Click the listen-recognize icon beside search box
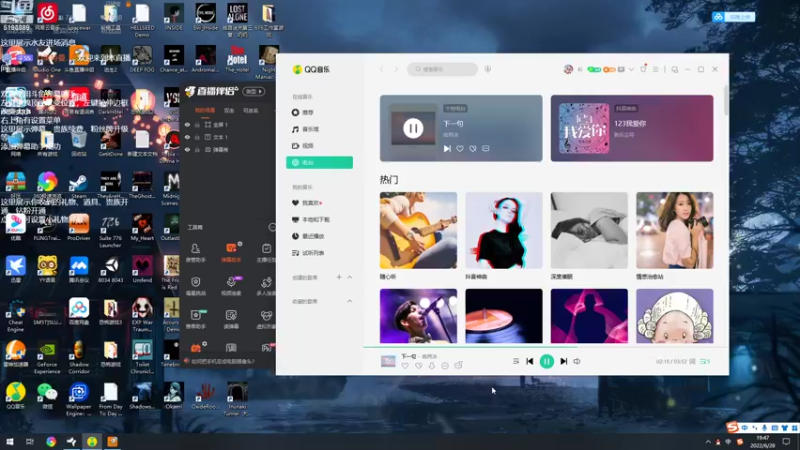Image resolution: width=800 pixels, height=450 pixels. (488, 69)
